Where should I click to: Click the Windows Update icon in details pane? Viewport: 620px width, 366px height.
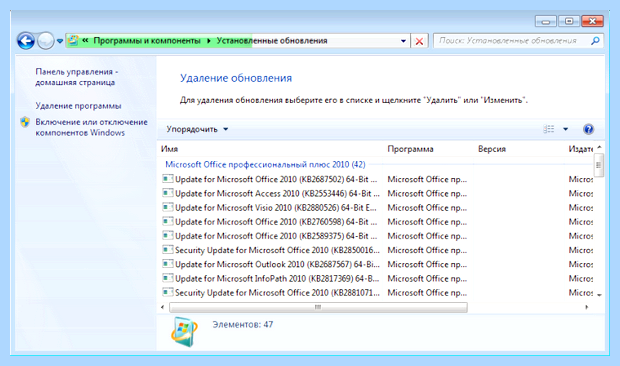pos(184,332)
